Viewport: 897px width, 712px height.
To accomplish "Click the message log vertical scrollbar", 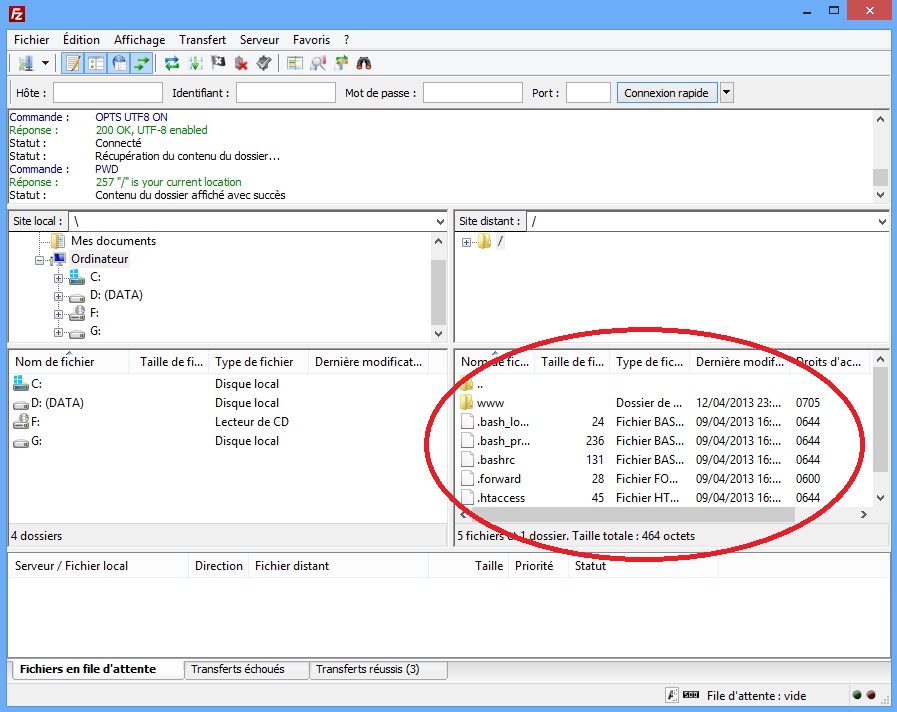I will pos(880,157).
